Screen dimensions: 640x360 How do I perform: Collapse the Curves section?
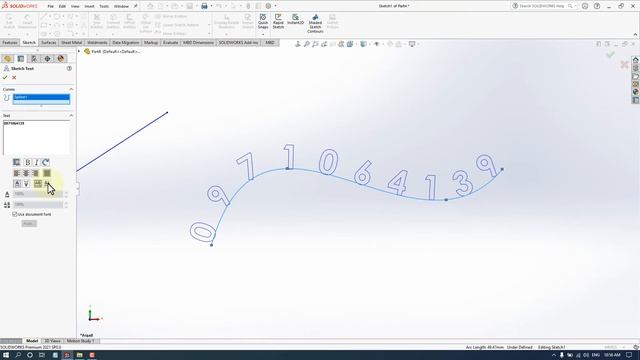coord(71,89)
